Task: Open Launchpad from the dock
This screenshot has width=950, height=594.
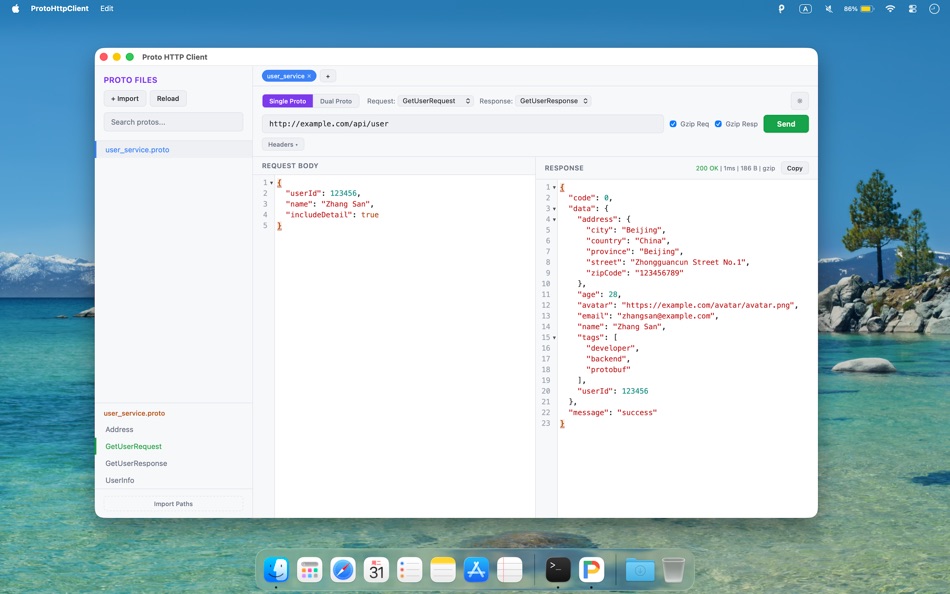Action: 310,570
